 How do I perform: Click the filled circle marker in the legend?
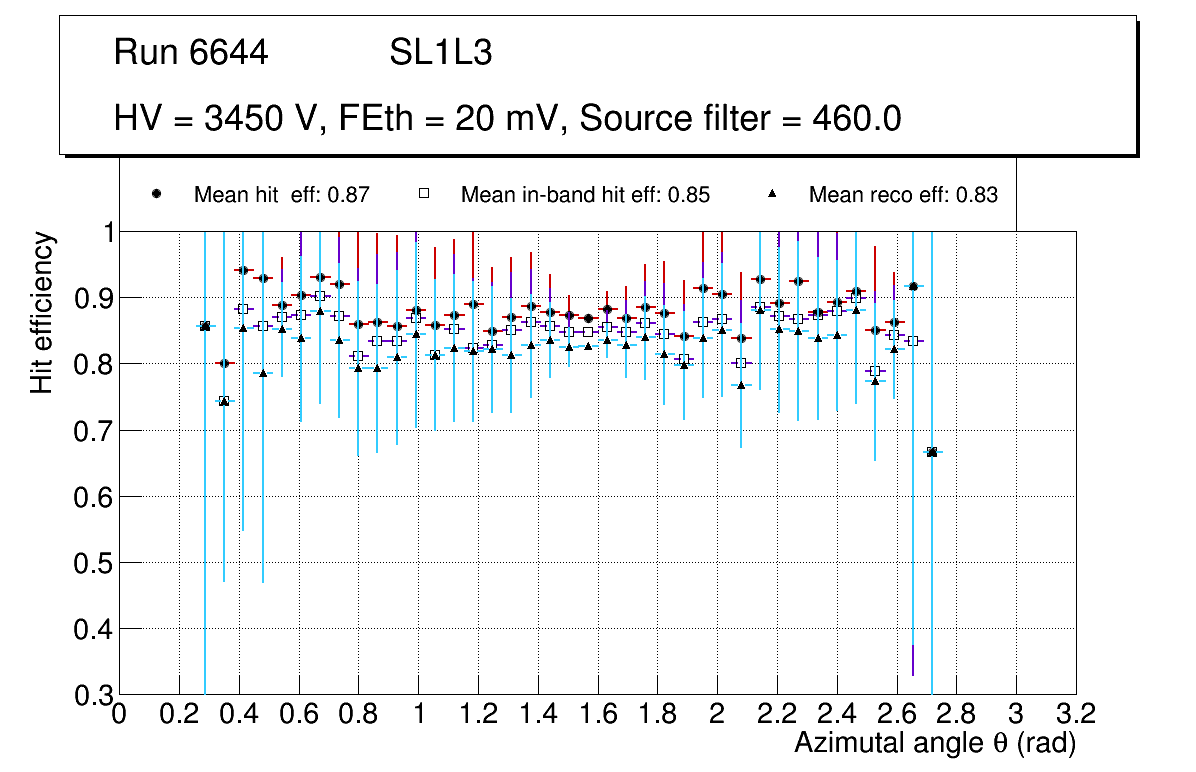156,194
